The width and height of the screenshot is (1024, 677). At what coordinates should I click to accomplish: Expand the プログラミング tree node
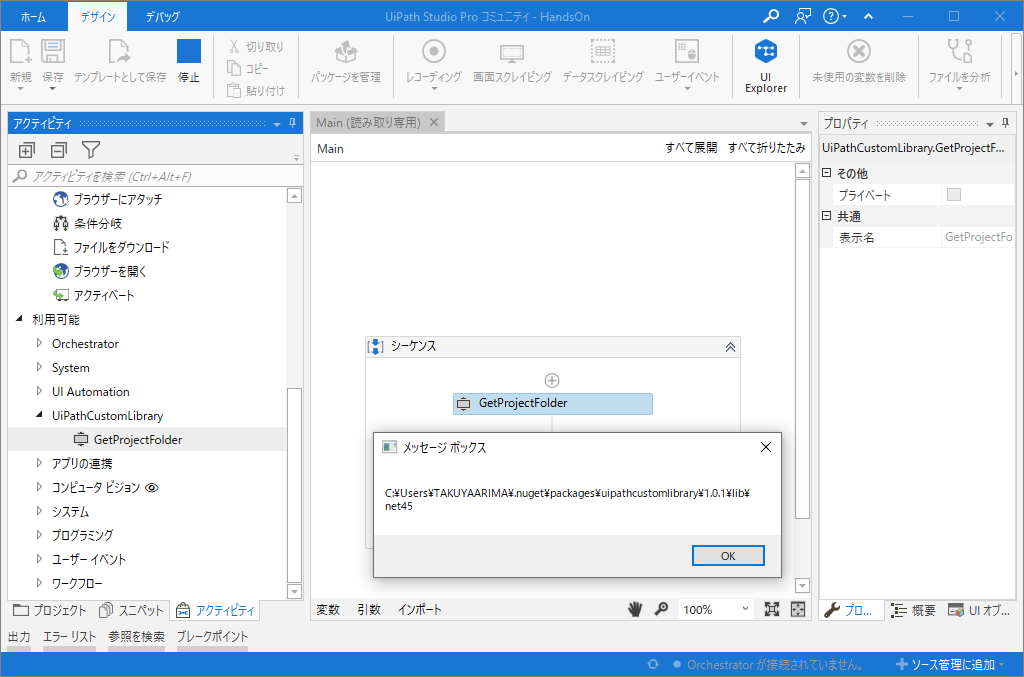click(39, 535)
